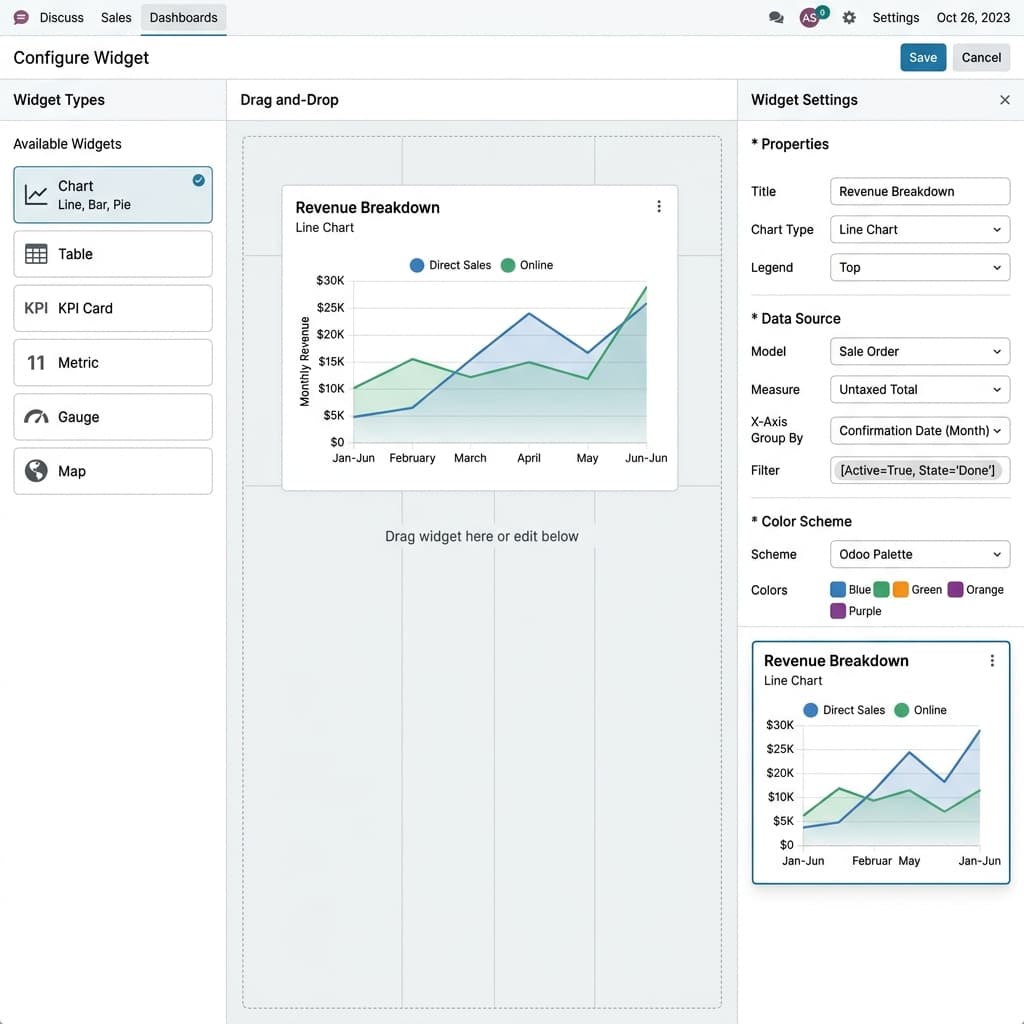Select the Dashboards tab

(184, 18)
